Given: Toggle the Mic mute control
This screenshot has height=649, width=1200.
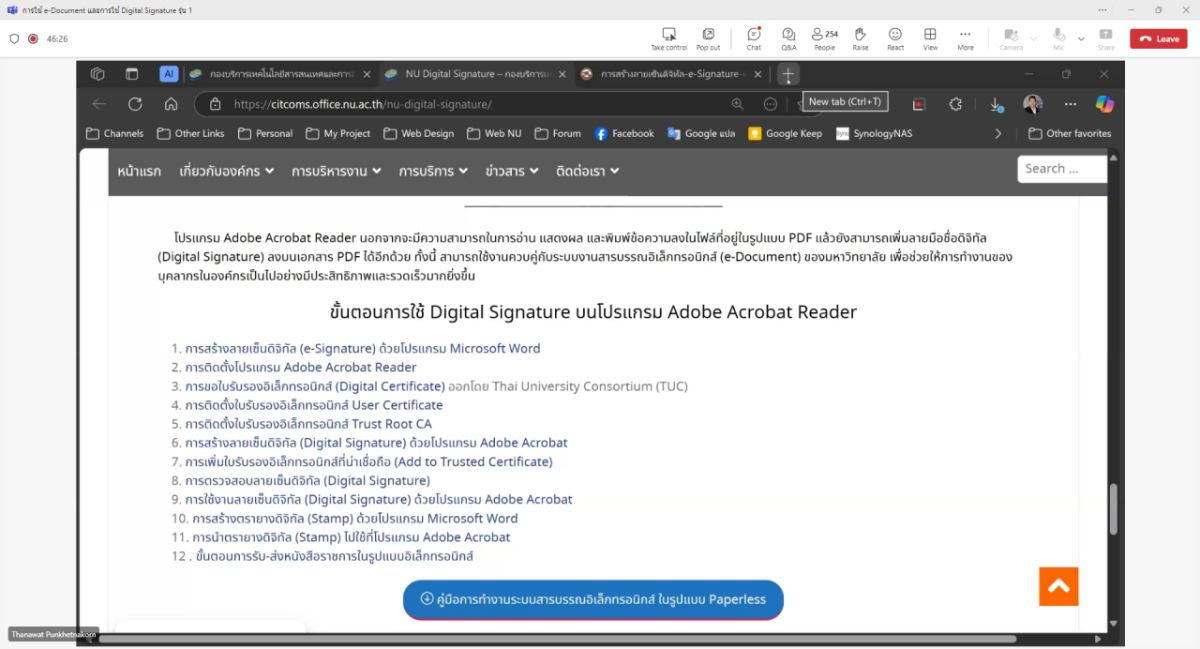Looking at the screenshot, I should (x=1059, y=38).
